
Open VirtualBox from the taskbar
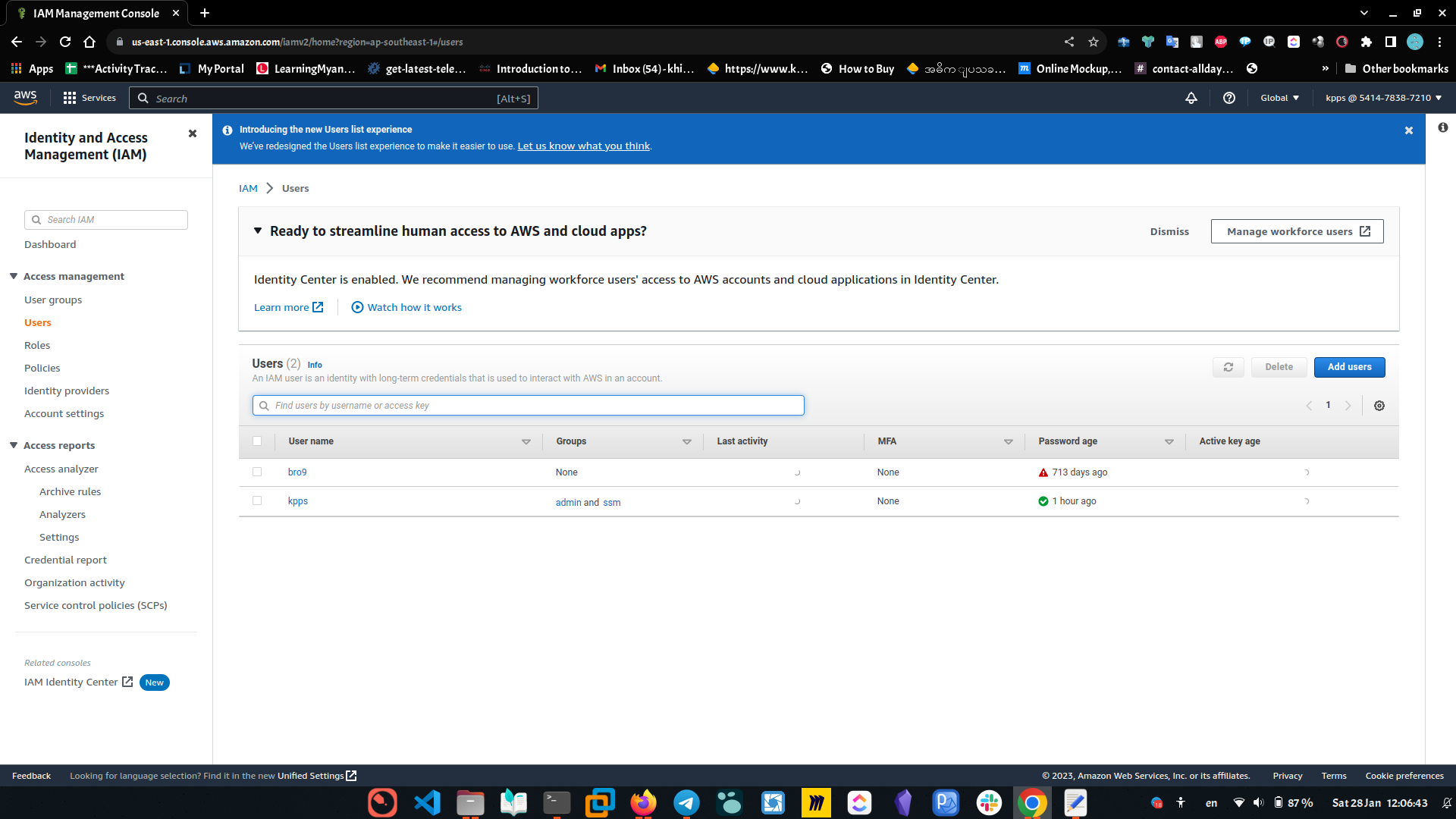600,802
